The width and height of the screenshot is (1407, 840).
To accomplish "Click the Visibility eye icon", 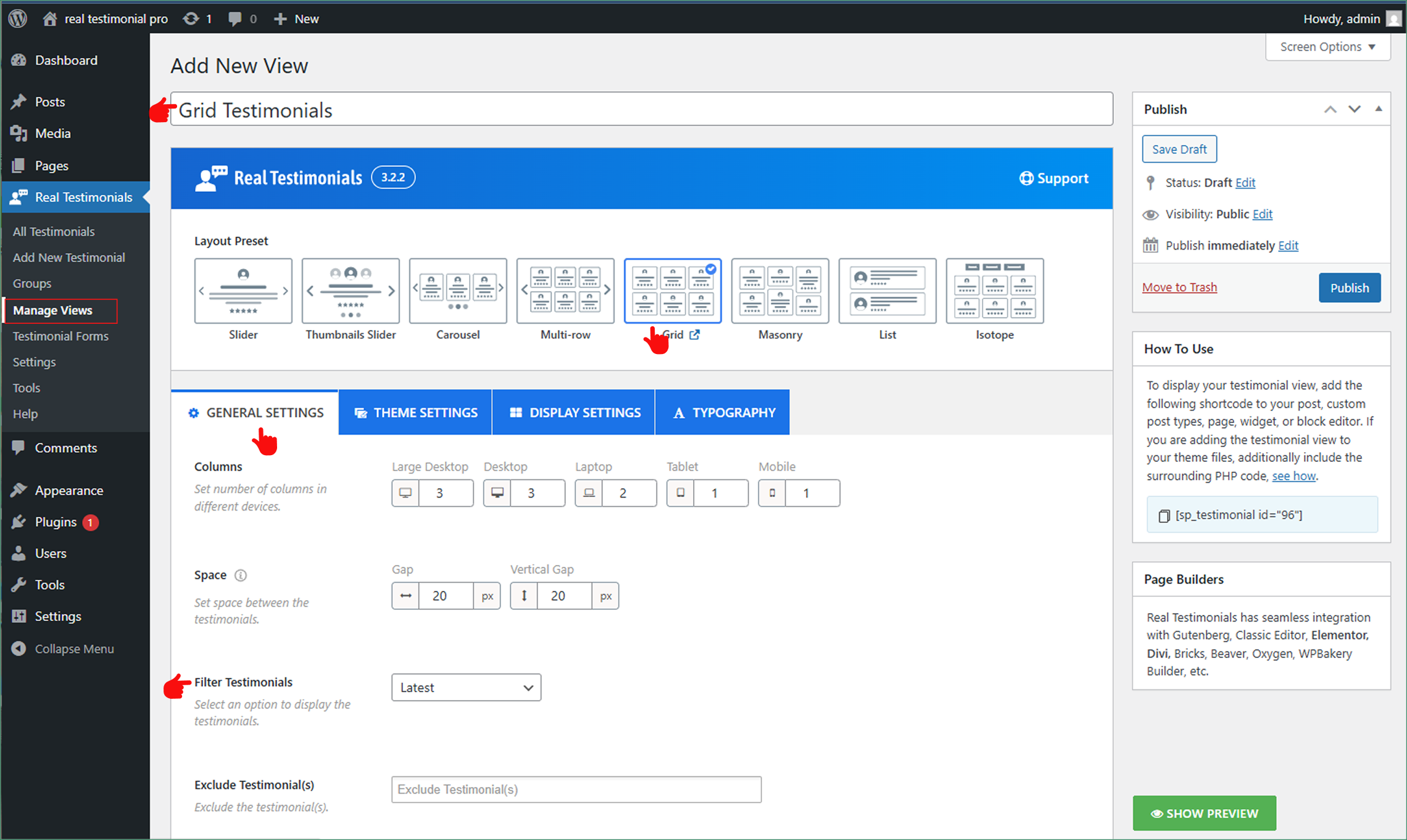I will (1150, 215).
